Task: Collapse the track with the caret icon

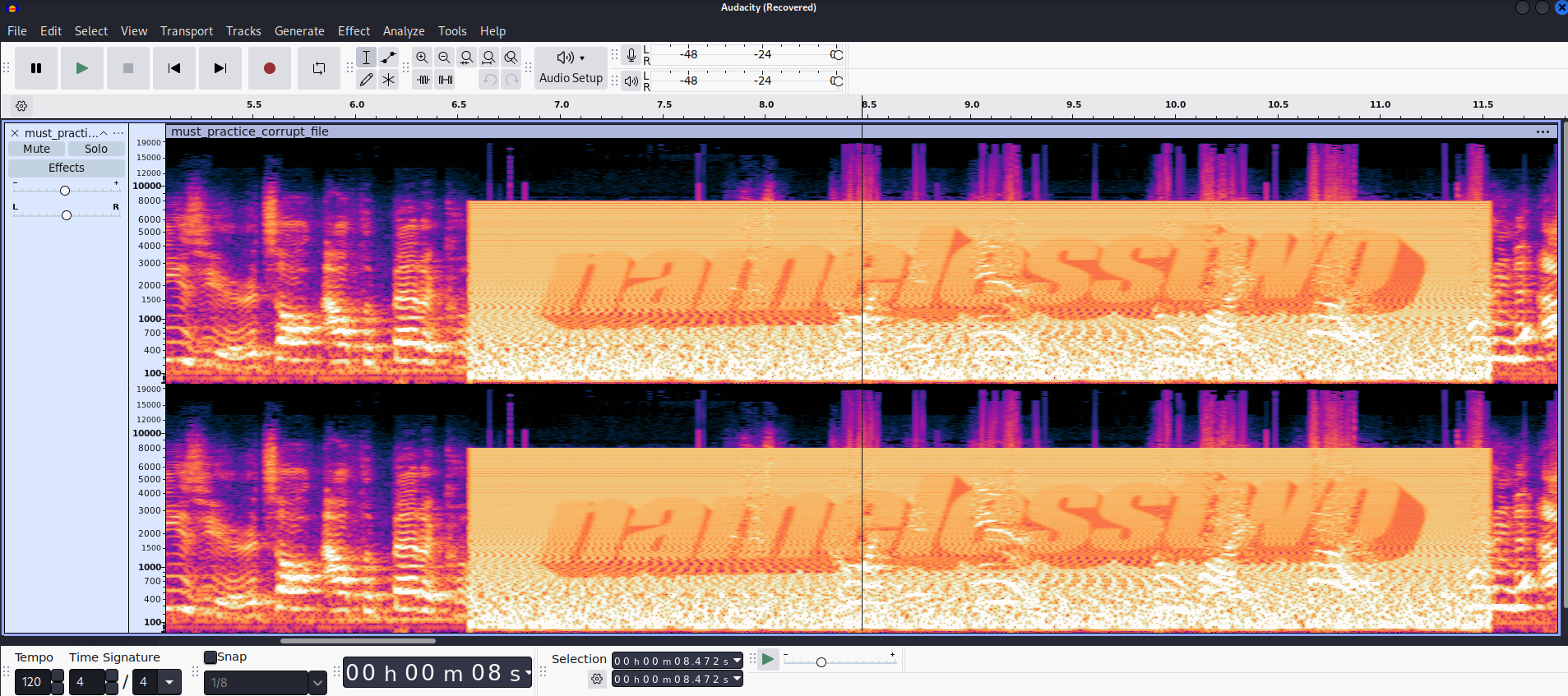Action: point(104,133)
